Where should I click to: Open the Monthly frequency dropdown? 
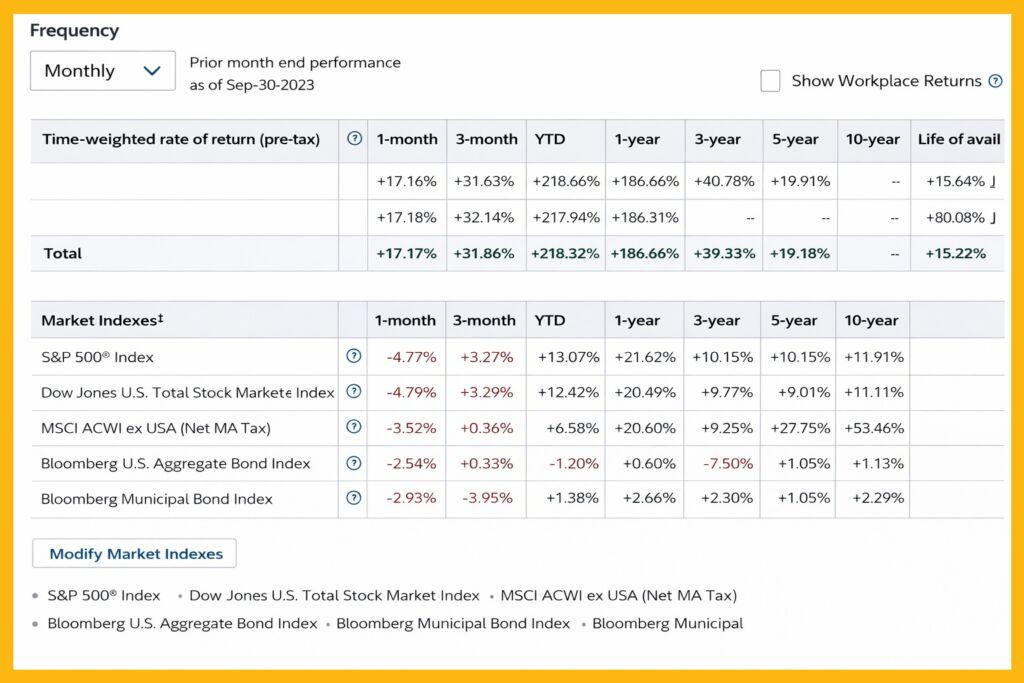(103, 71)
